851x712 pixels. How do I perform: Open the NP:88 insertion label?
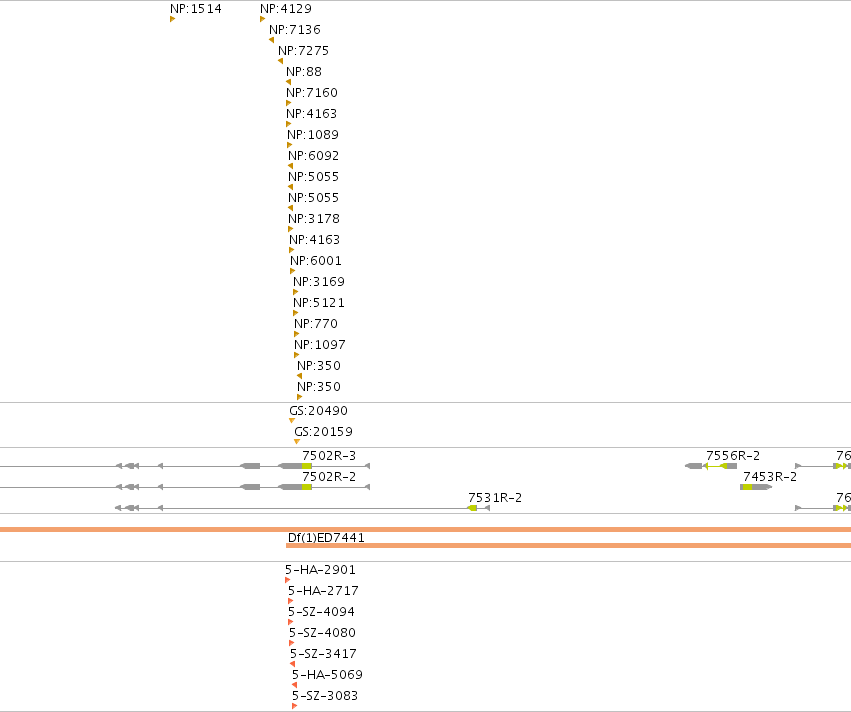304,72
